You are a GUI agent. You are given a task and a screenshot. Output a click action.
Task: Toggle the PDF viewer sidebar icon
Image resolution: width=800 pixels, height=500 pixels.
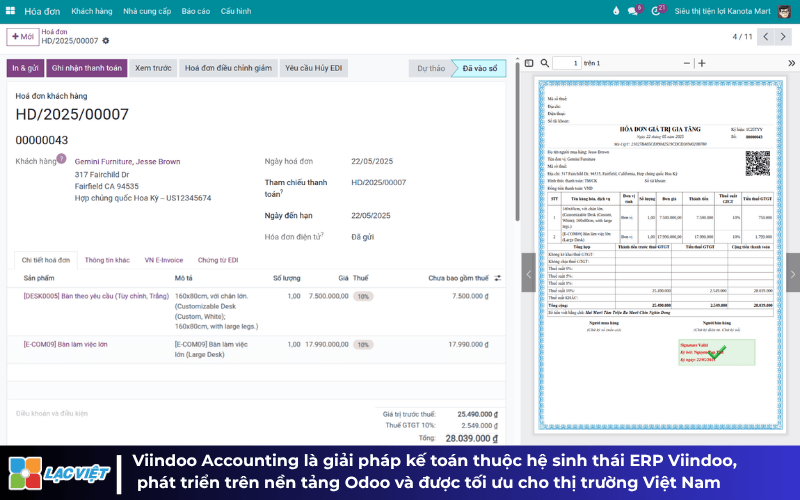point(529,63)
